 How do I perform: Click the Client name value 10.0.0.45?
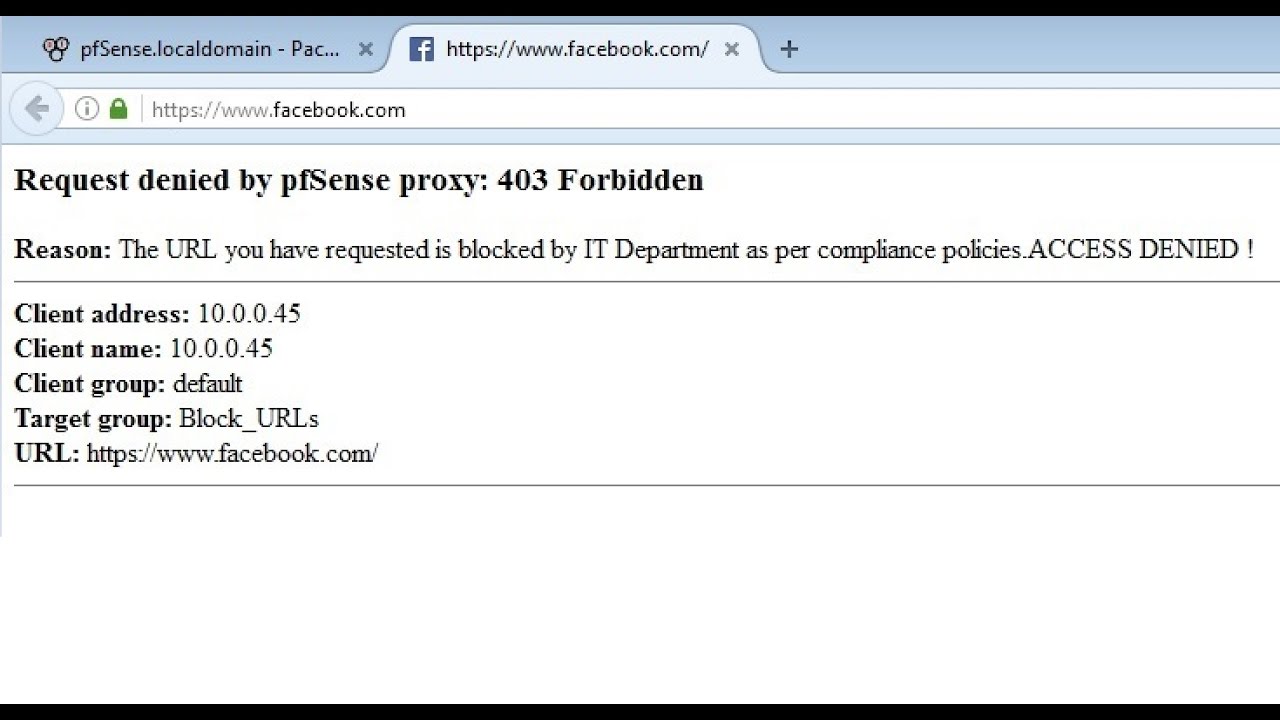(221, 349)
